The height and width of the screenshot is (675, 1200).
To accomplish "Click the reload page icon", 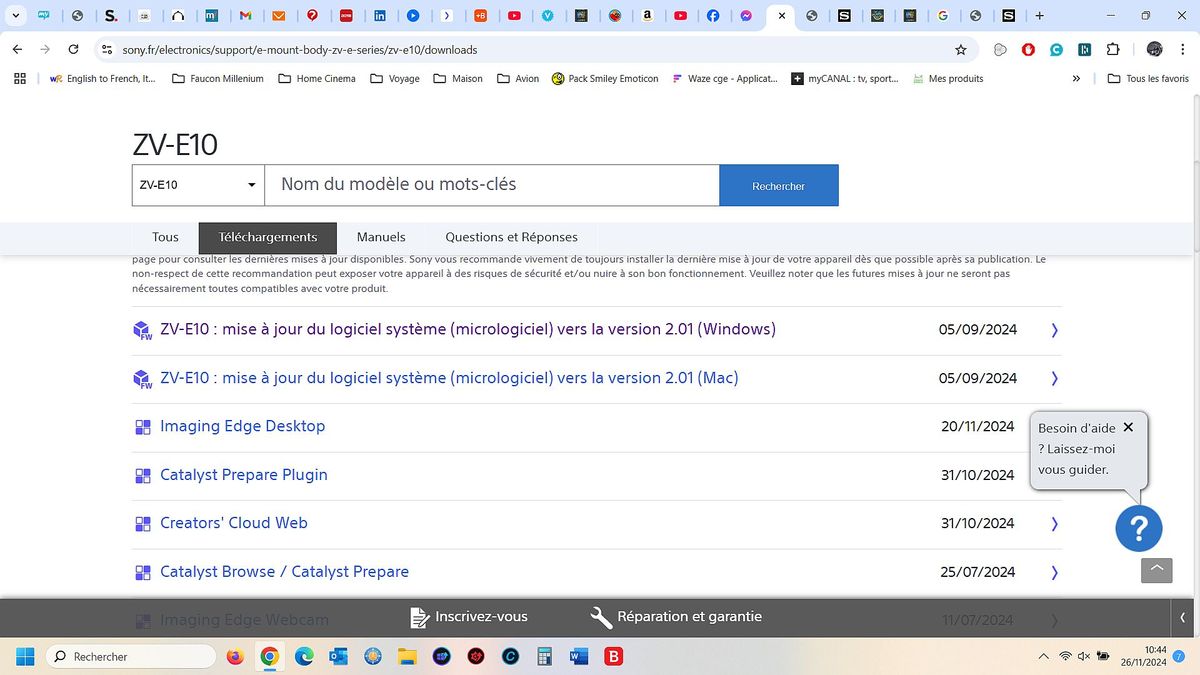I will pyautogui.click(x=71, y=49).
